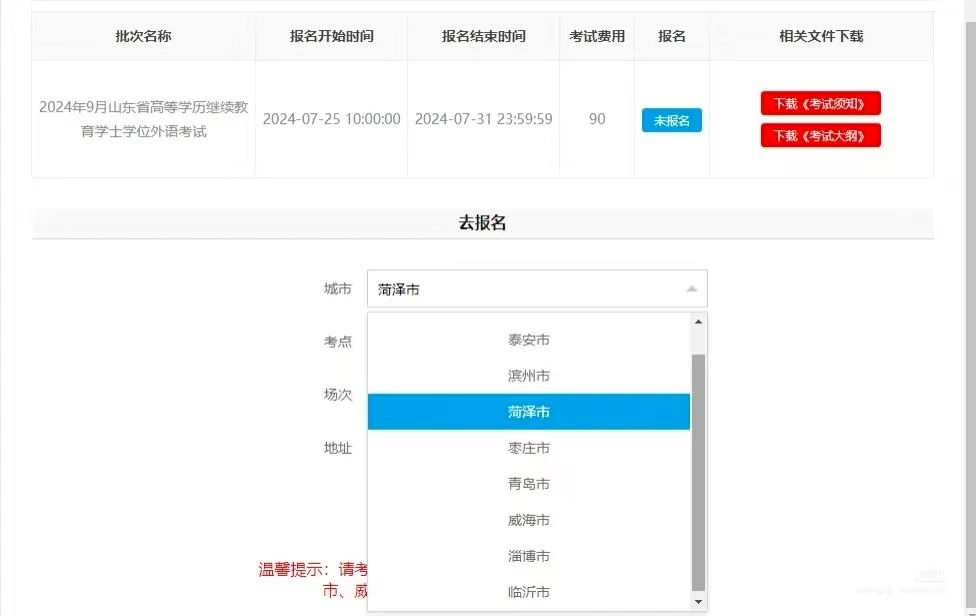Open the 城市 combo box showing 菏泽市
This screenshot has height=616, width=976.
(537, 289)
